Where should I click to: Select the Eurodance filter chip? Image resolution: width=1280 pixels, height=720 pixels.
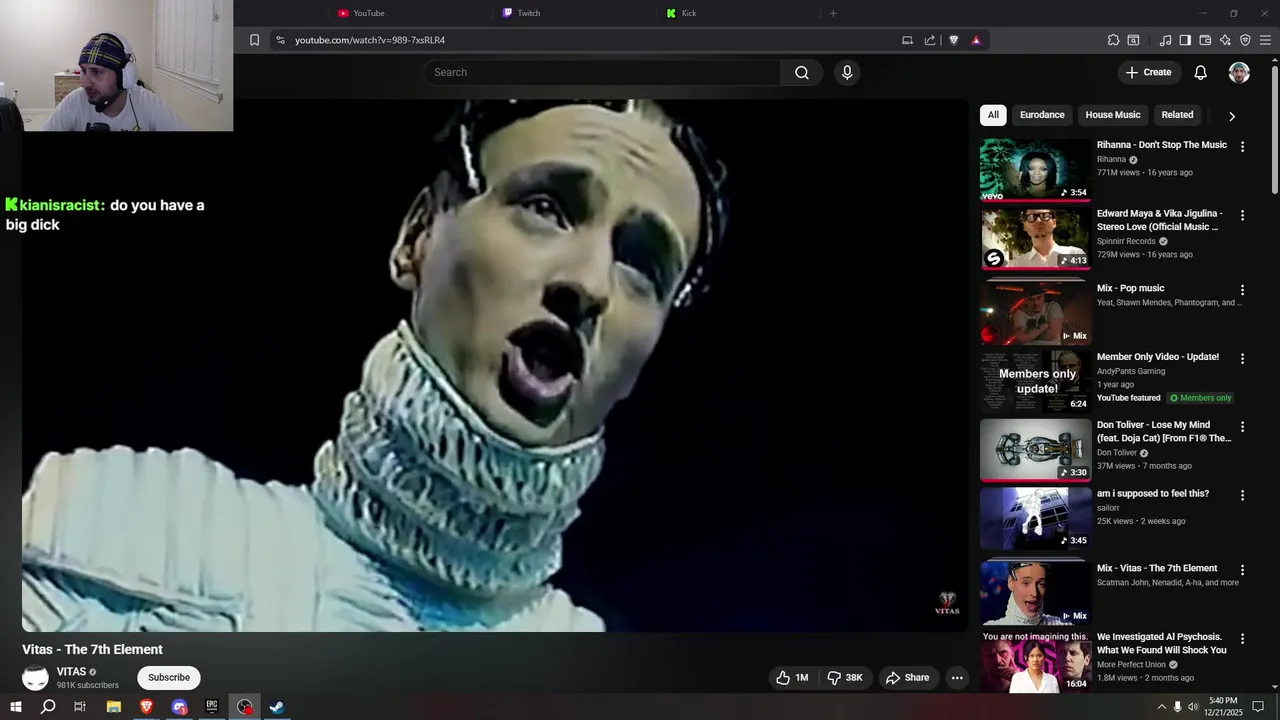1042,115
